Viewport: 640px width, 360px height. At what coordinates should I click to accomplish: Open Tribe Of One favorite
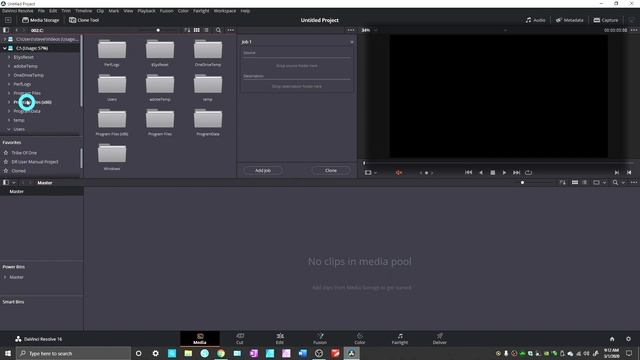coord(24,153)
